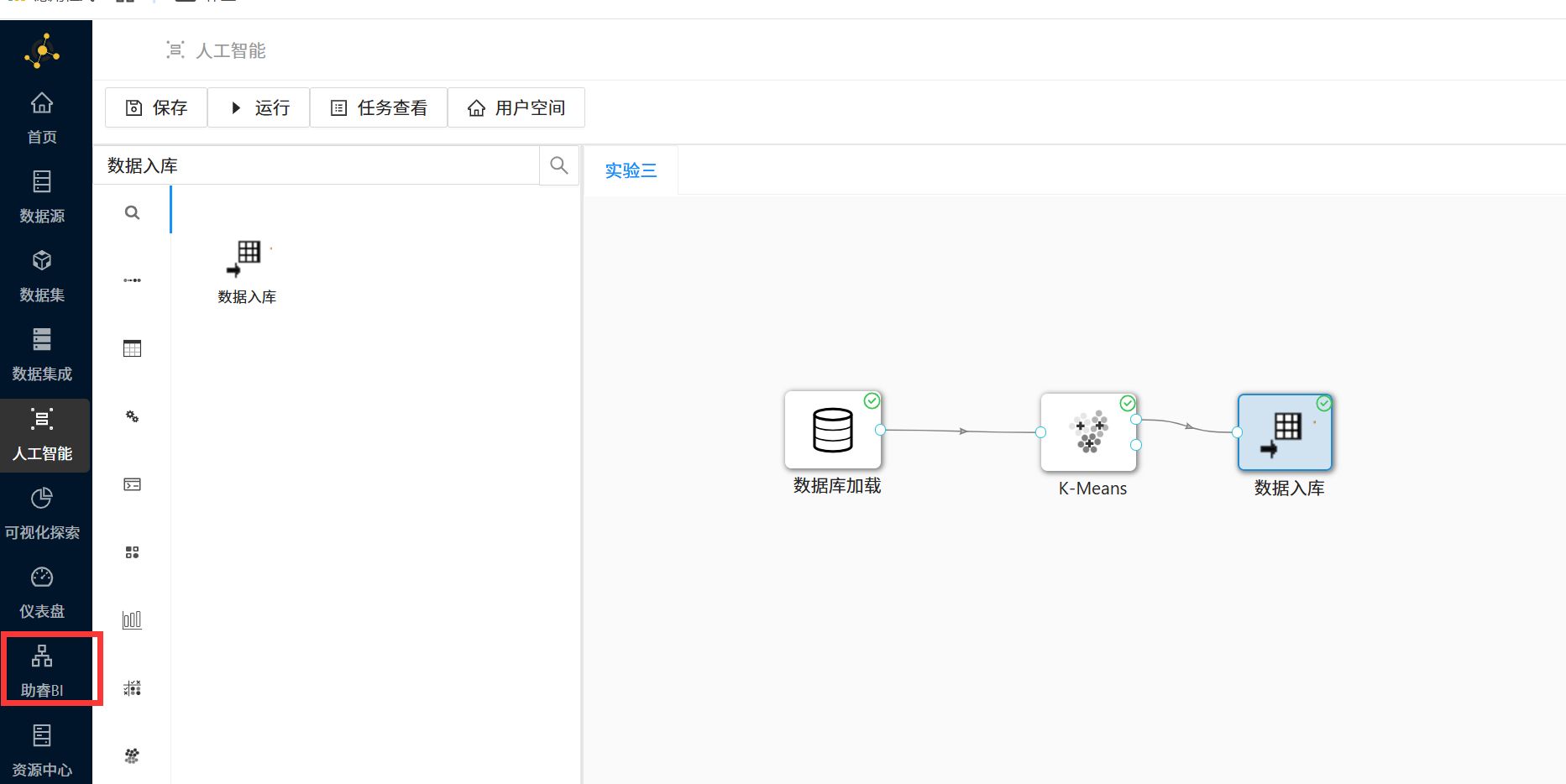Click the app logo at top of sidebar
The image size is (1566, 784).
[x=42, y=51]
